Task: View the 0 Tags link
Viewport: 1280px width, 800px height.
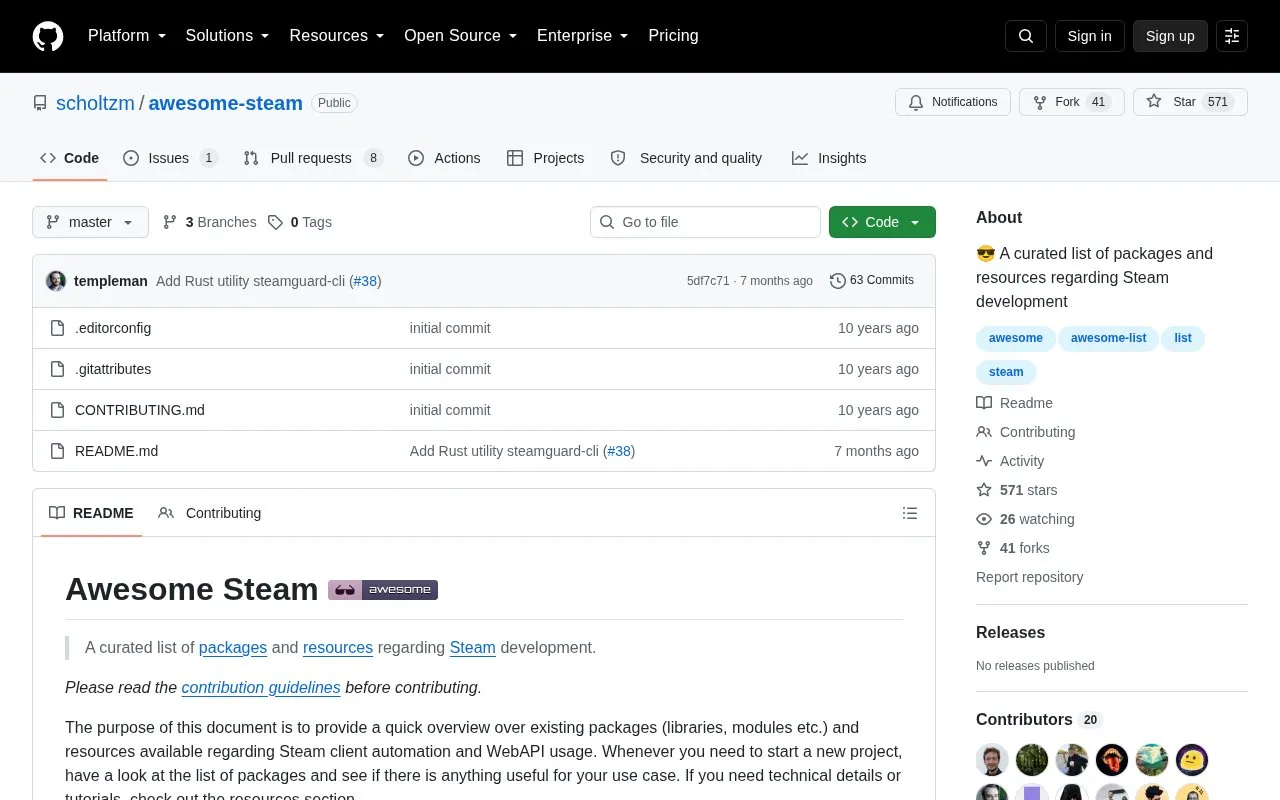Action: coord(300,222)
